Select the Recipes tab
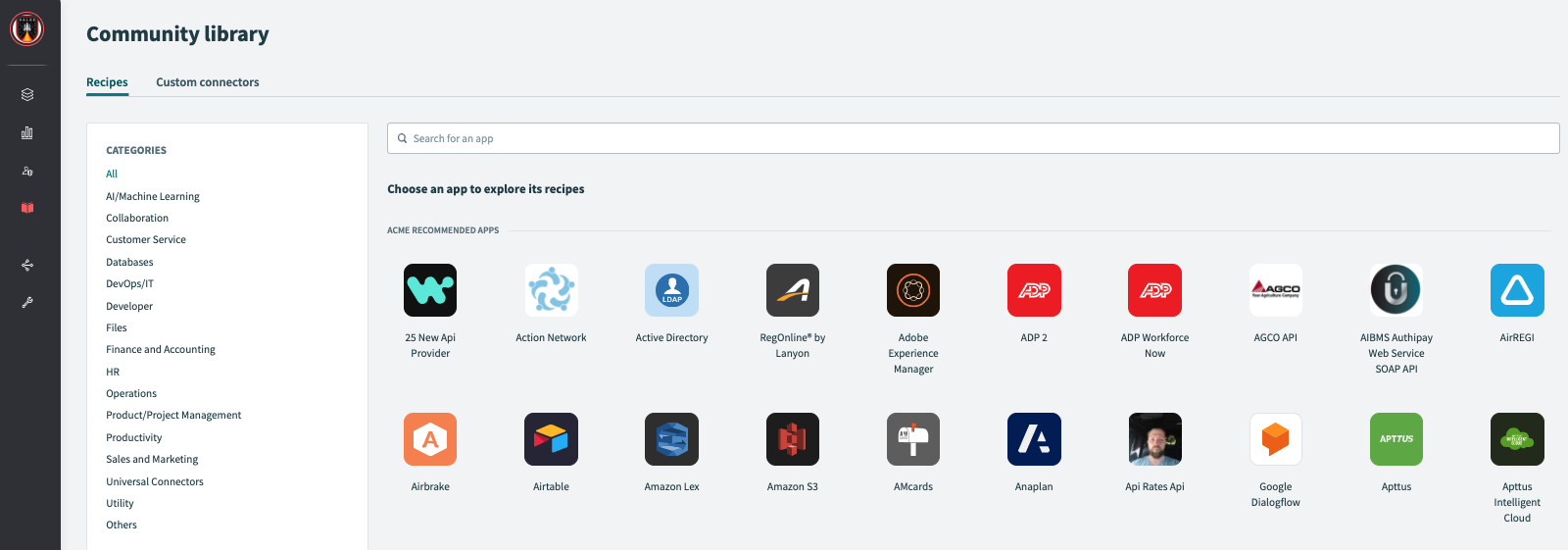This screenshot has height=550, width=1568. point(107,82)
